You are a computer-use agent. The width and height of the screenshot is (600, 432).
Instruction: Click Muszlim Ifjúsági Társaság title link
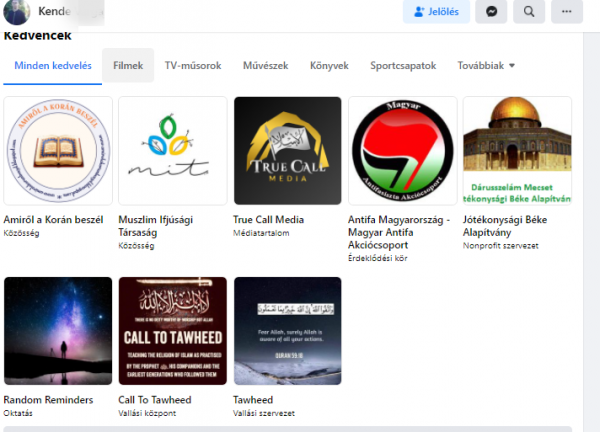[155, 226]
